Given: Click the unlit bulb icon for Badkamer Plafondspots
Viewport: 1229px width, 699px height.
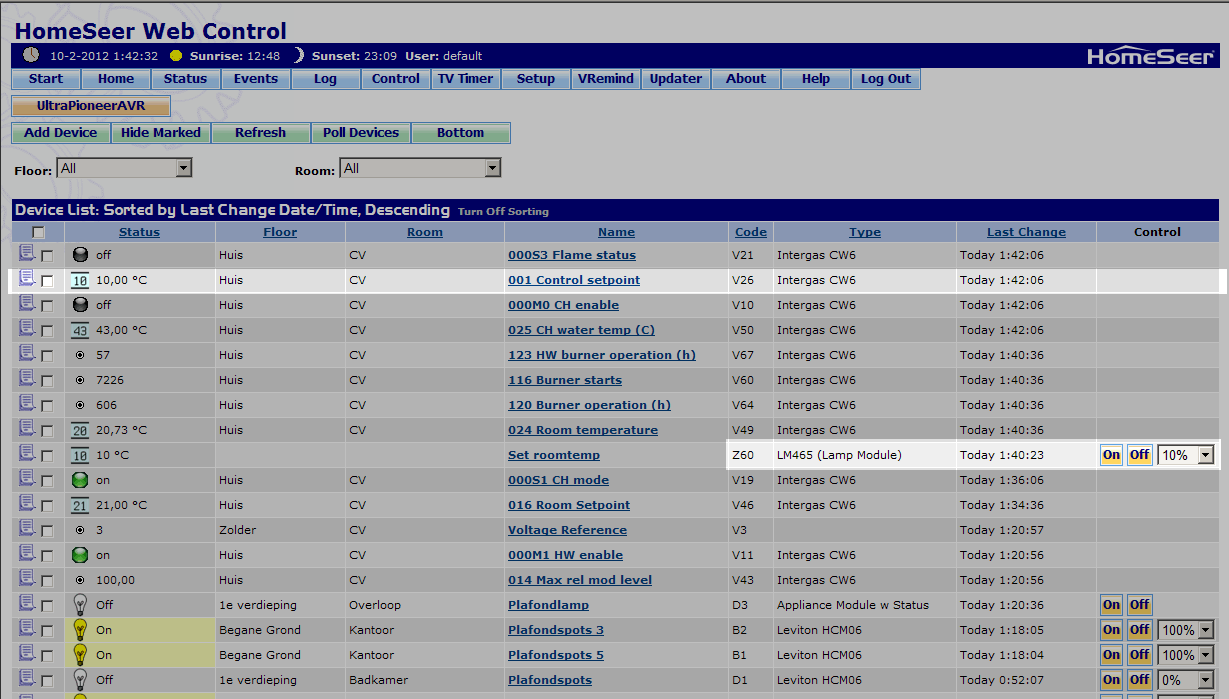Looking at the screenshot, I should tap(80, 680).
